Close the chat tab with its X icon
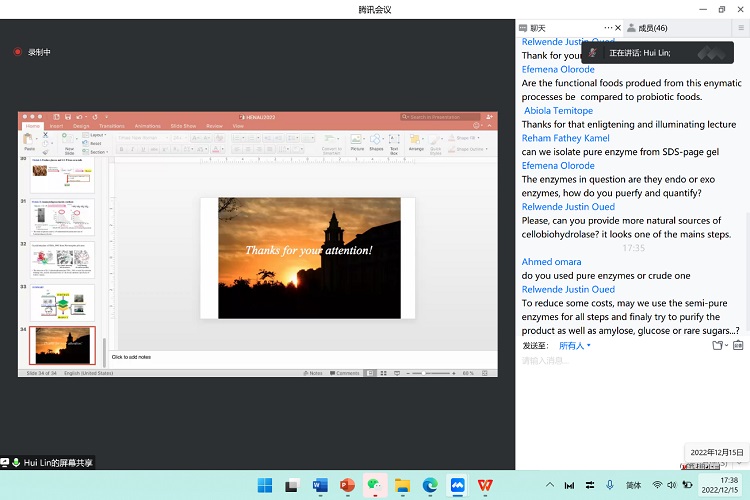 point(618,28)
